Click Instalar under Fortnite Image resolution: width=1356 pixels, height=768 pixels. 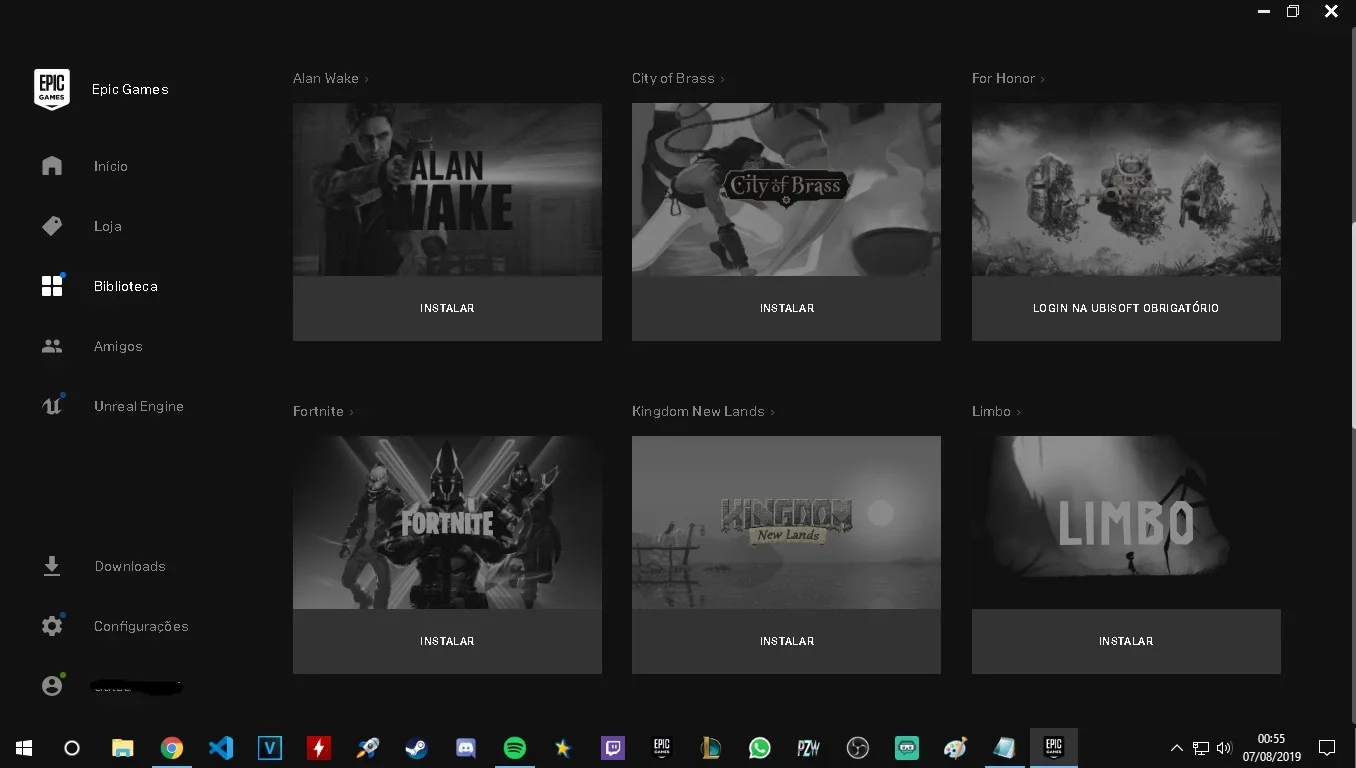click(447, 641)
